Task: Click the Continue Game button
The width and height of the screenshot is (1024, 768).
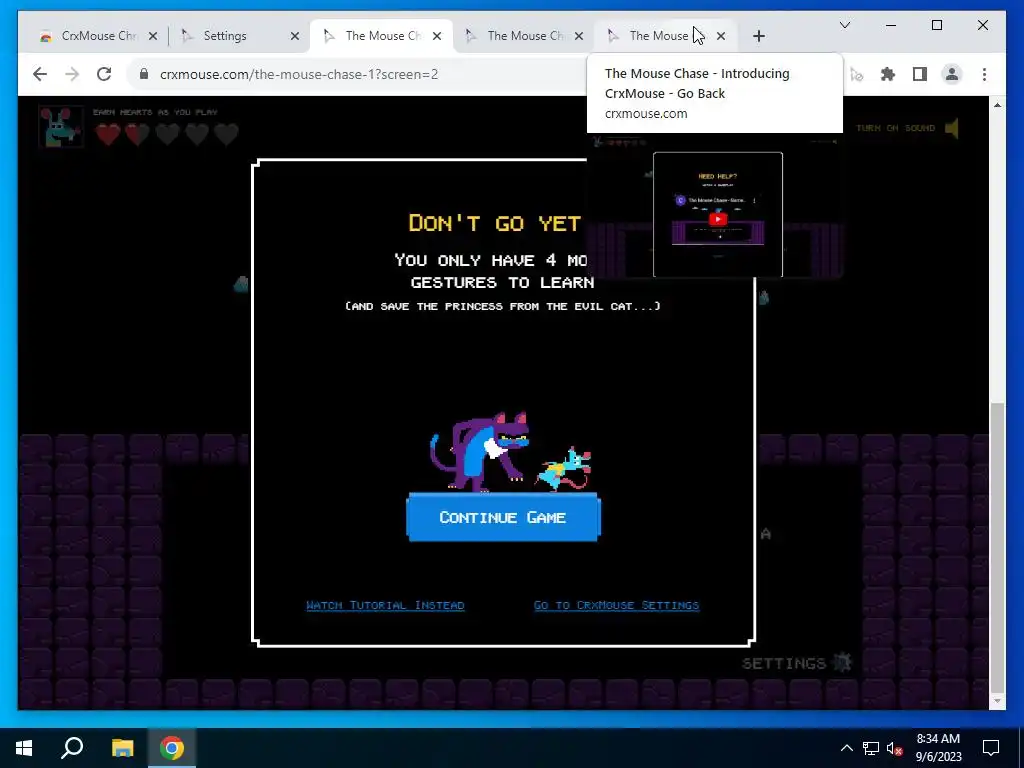Action: click(503, 517)
